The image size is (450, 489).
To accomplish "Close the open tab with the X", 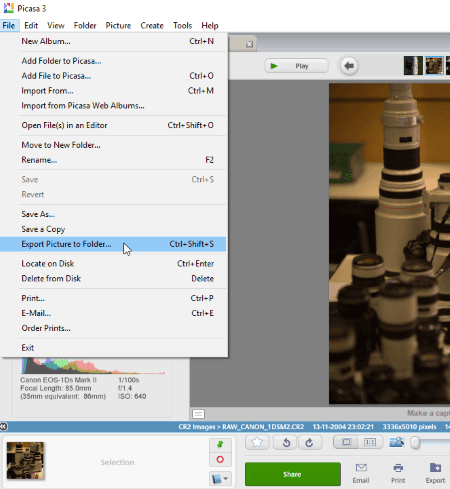I will coord(249,44).
